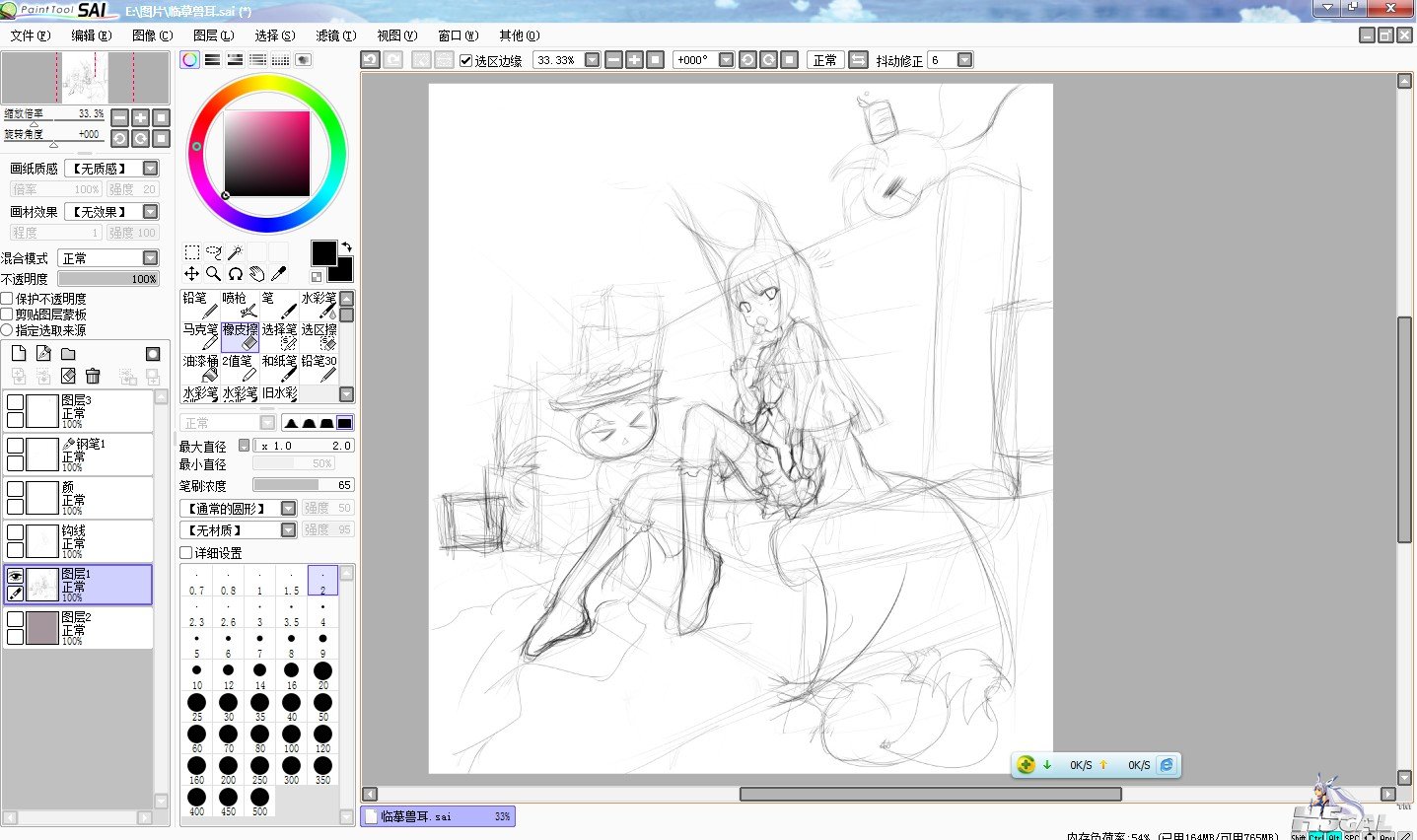
Task: Select the eyedropper color picker tool
Action: point(279,274)
